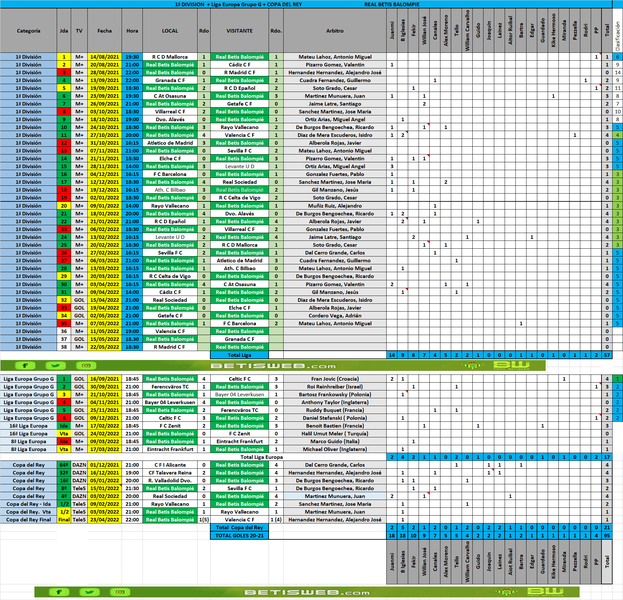Select referee cell 'Cordero Vega, Adrián'

pyautogui.click(x=335, y=315)
